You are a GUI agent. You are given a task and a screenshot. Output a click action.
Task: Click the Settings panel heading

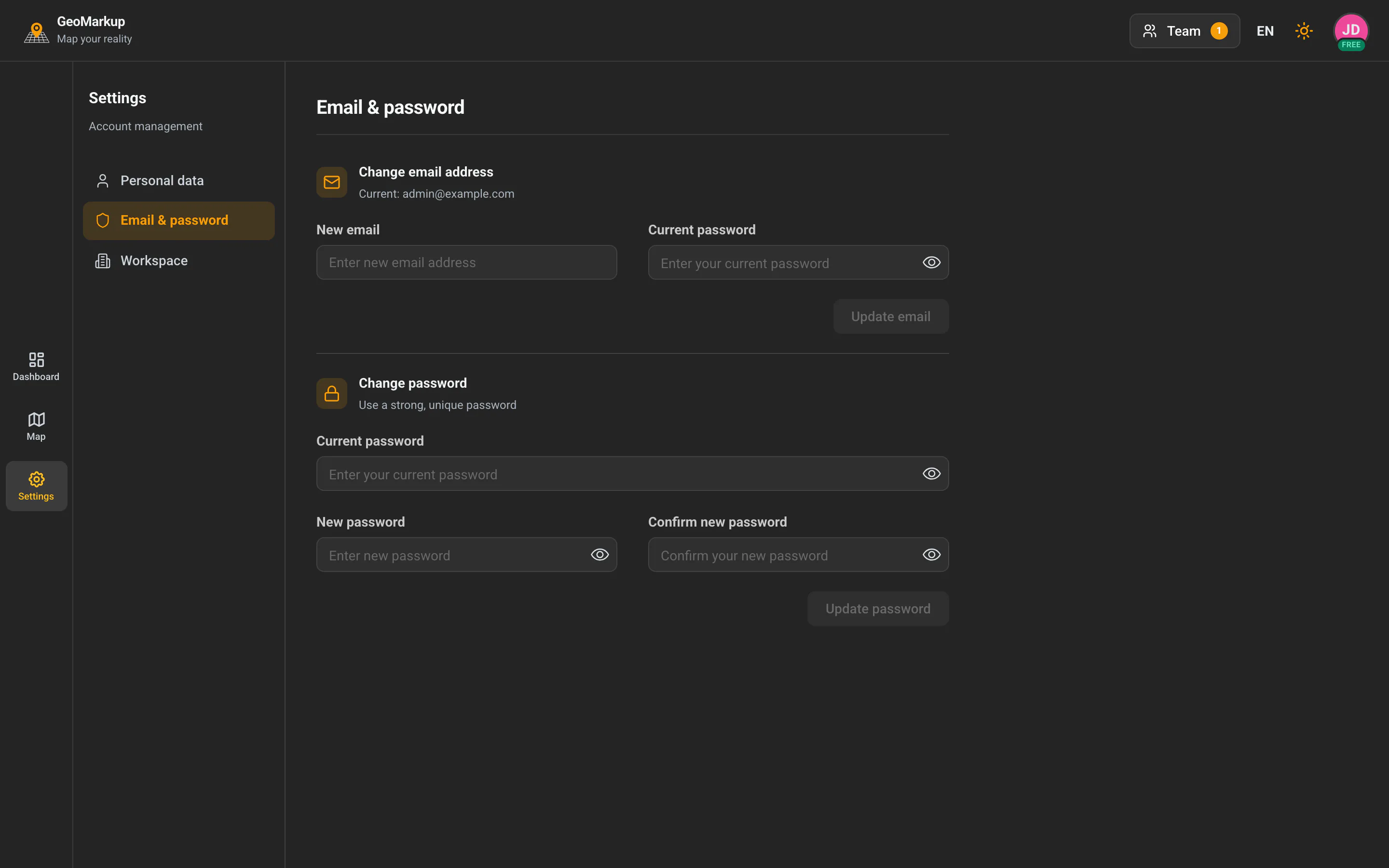[117, 98]
